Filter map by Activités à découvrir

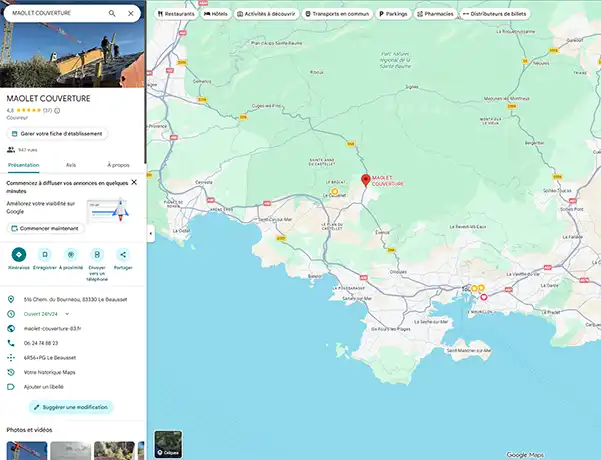(x=266, y=14)
